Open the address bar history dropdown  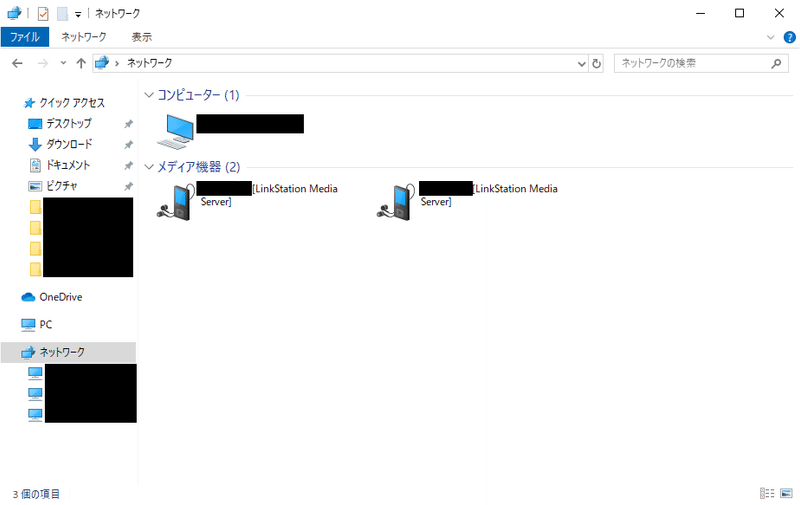coord(581,64)
